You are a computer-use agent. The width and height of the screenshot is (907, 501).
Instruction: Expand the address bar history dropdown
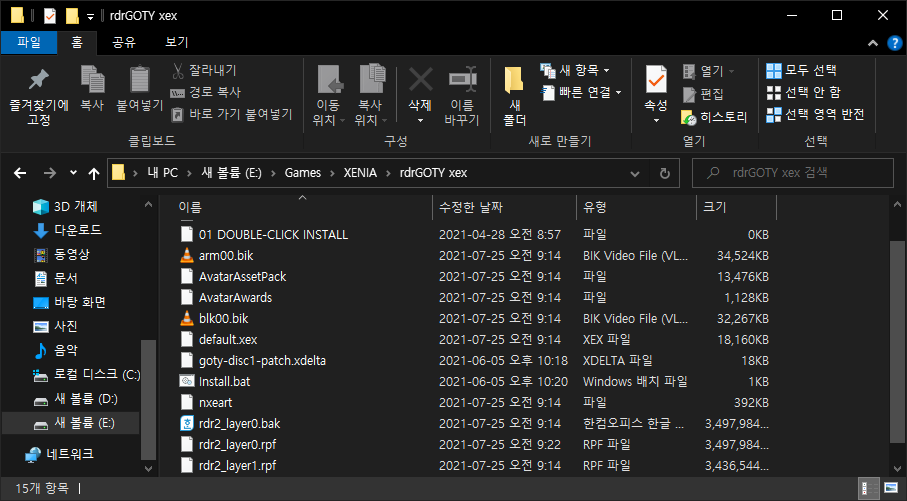tap(635, 174)
